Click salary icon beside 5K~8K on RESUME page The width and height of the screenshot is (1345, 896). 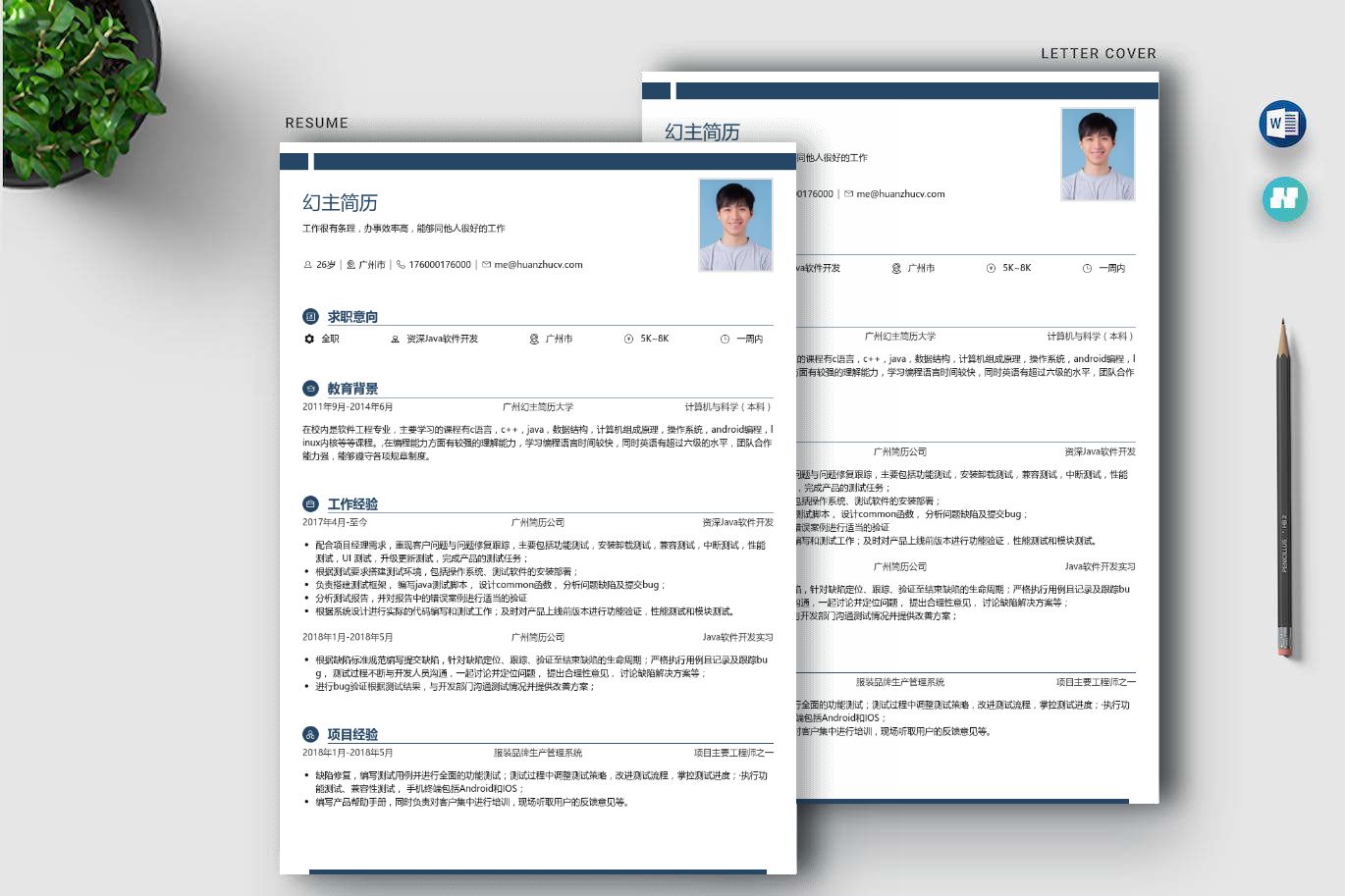[628, 340]
